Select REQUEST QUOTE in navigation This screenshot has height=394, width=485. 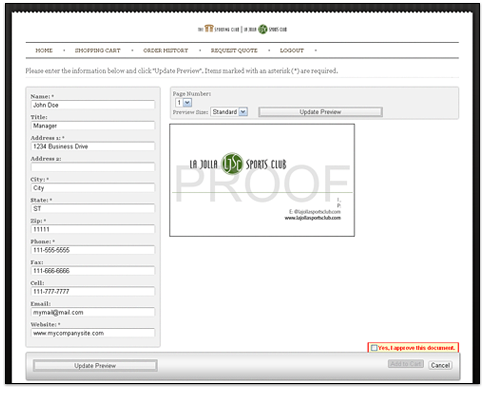tap(234, 50)
